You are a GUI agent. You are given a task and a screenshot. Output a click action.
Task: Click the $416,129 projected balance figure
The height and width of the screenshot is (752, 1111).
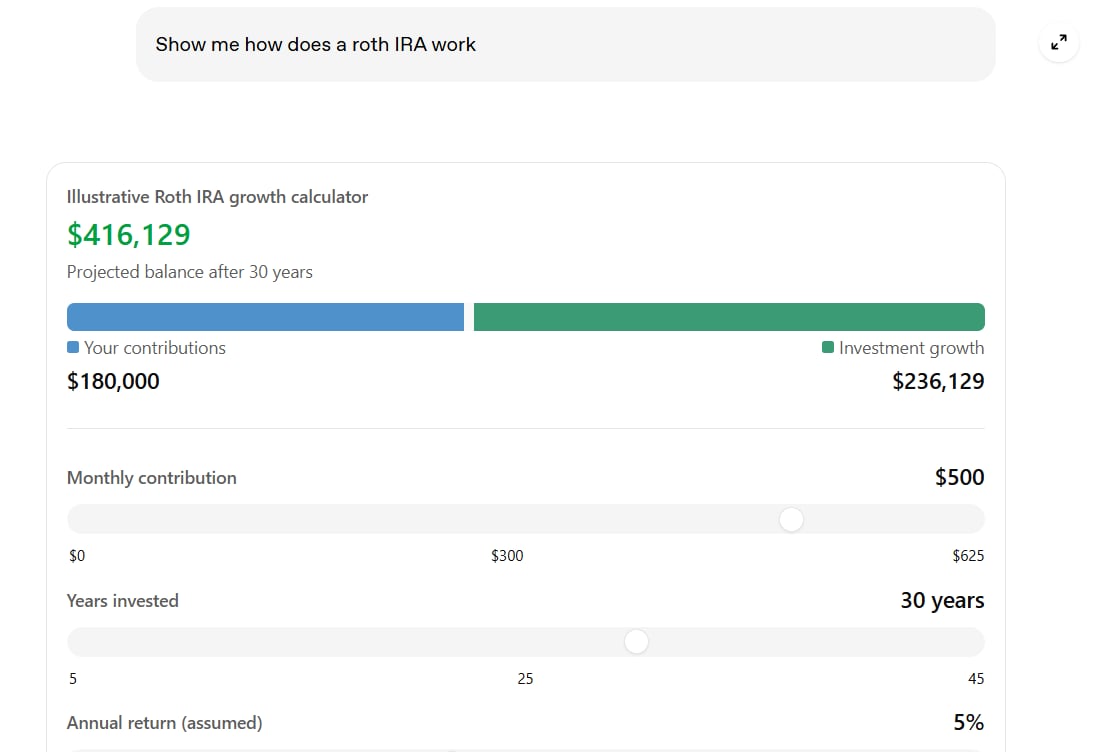(x=129, y=235)
